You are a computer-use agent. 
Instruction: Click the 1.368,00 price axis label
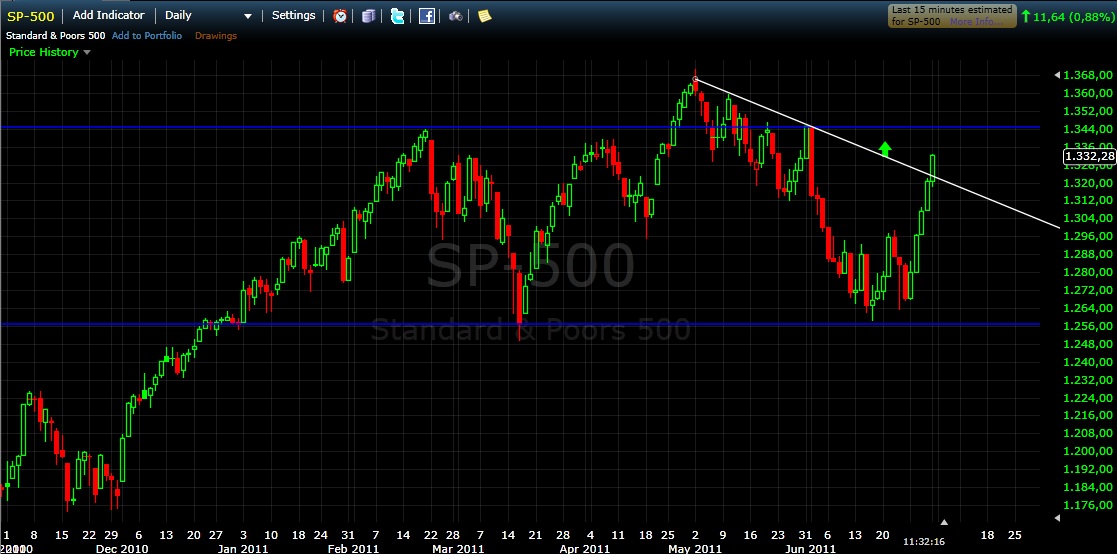[1088, 75]
